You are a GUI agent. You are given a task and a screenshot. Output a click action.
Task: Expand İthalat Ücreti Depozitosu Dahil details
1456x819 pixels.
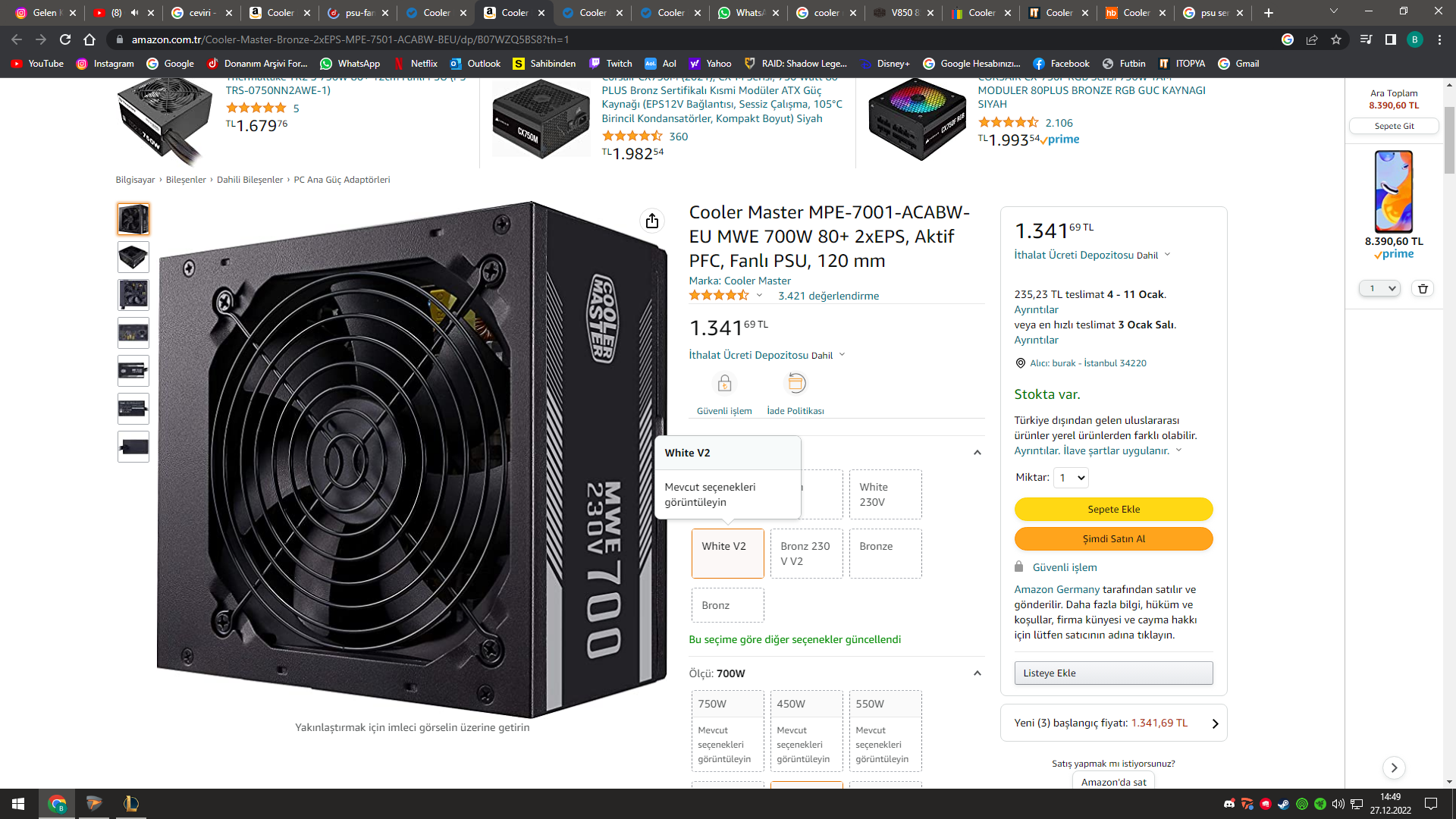click(x=767, y=355)
